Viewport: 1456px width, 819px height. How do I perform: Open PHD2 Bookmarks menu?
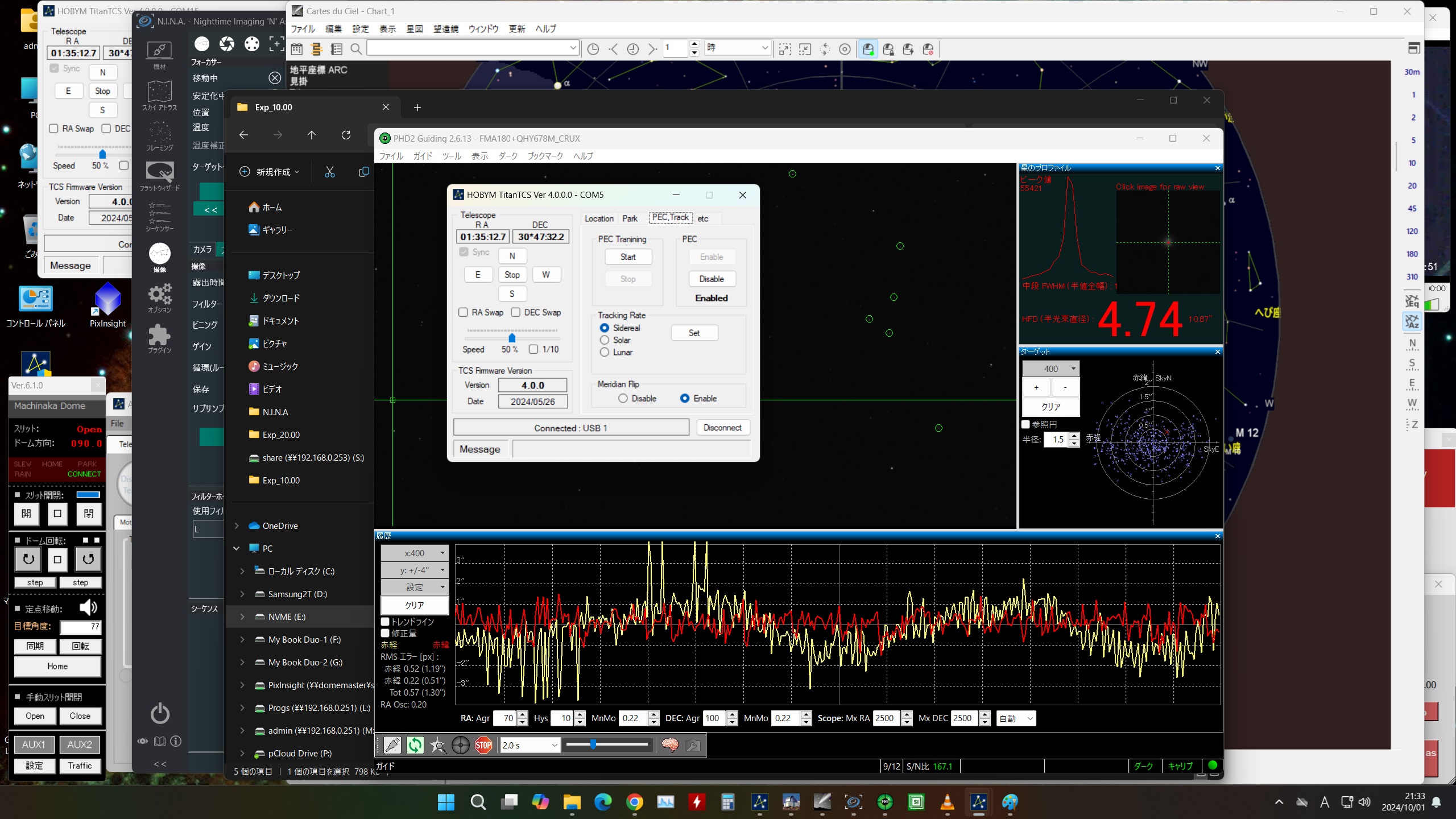545,156
